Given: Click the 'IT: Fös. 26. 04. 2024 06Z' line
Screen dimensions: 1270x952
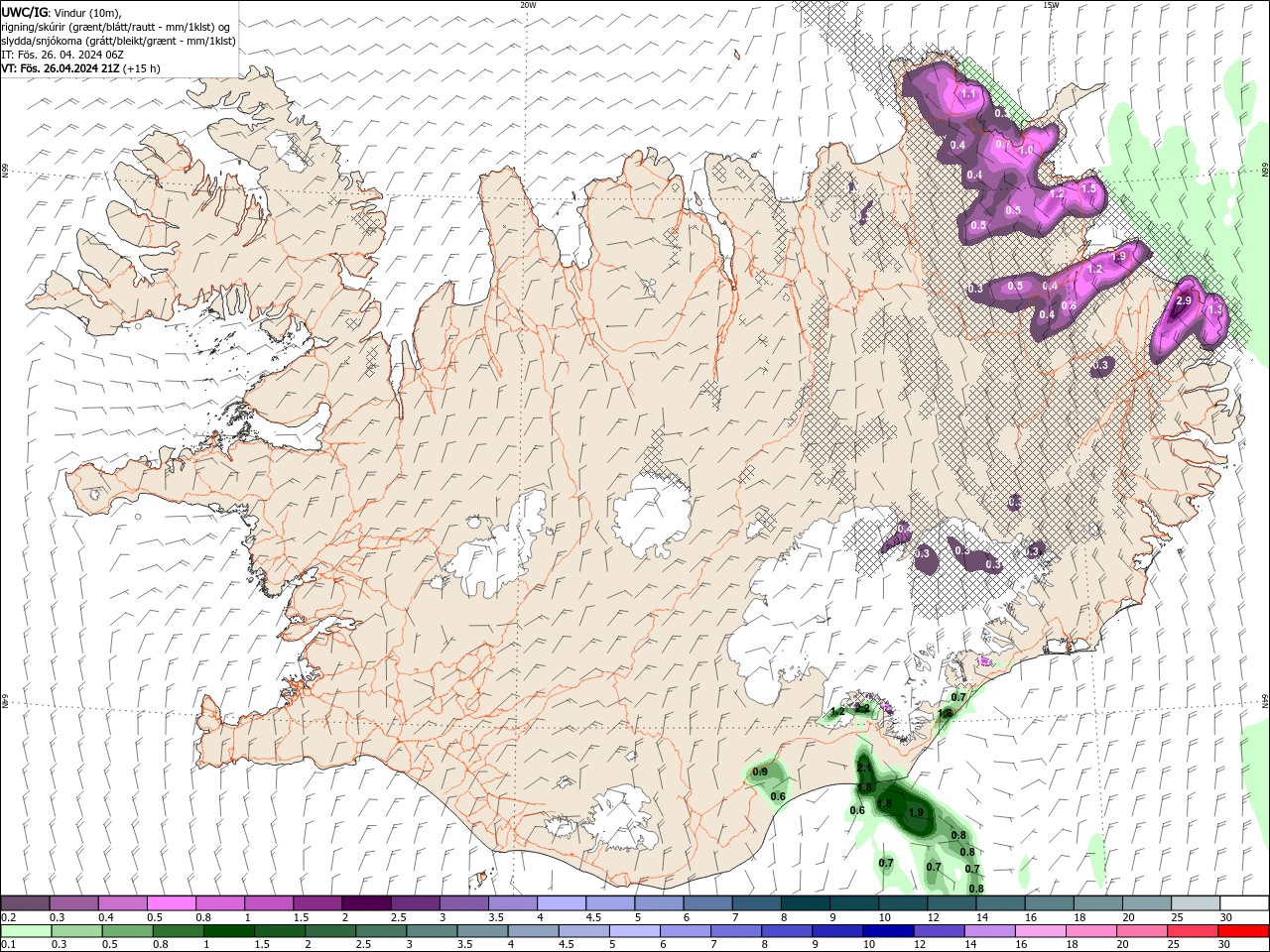Looking at the screenshot, I should tap(62, 55).
